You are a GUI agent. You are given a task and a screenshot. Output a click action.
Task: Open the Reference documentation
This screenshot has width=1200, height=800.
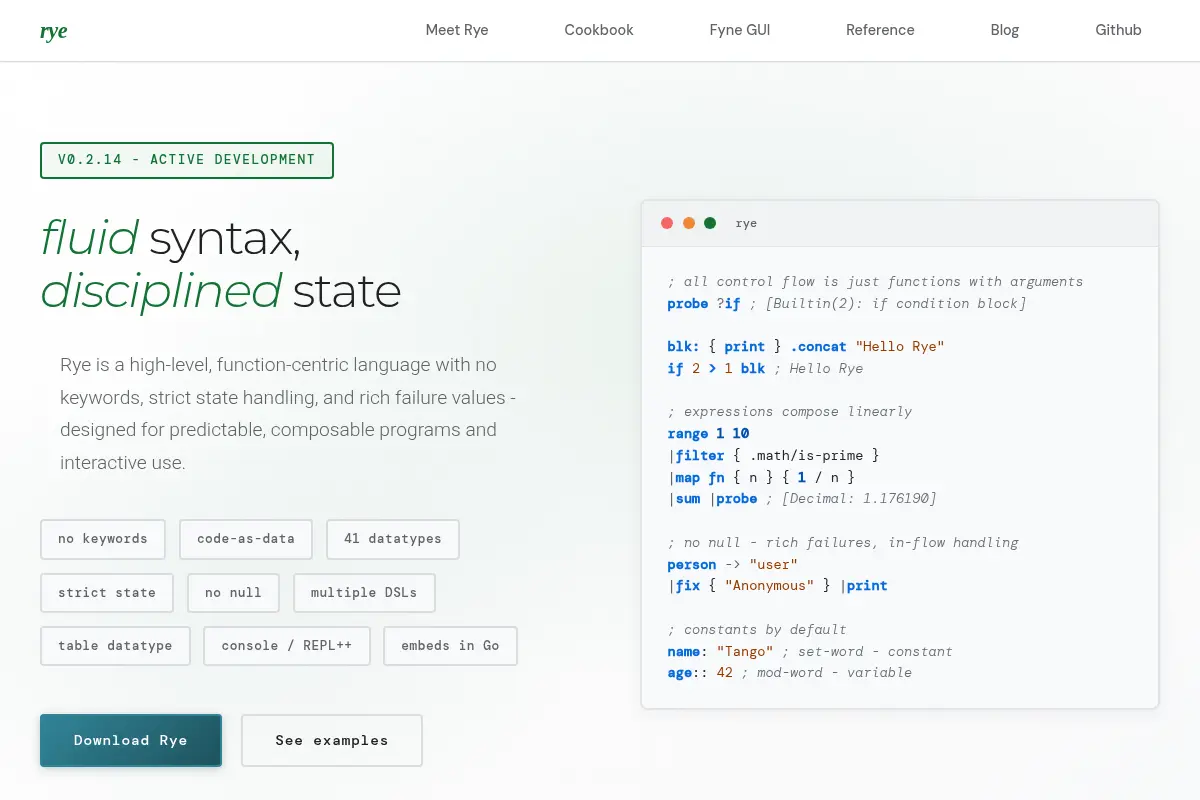click(880, 30)
